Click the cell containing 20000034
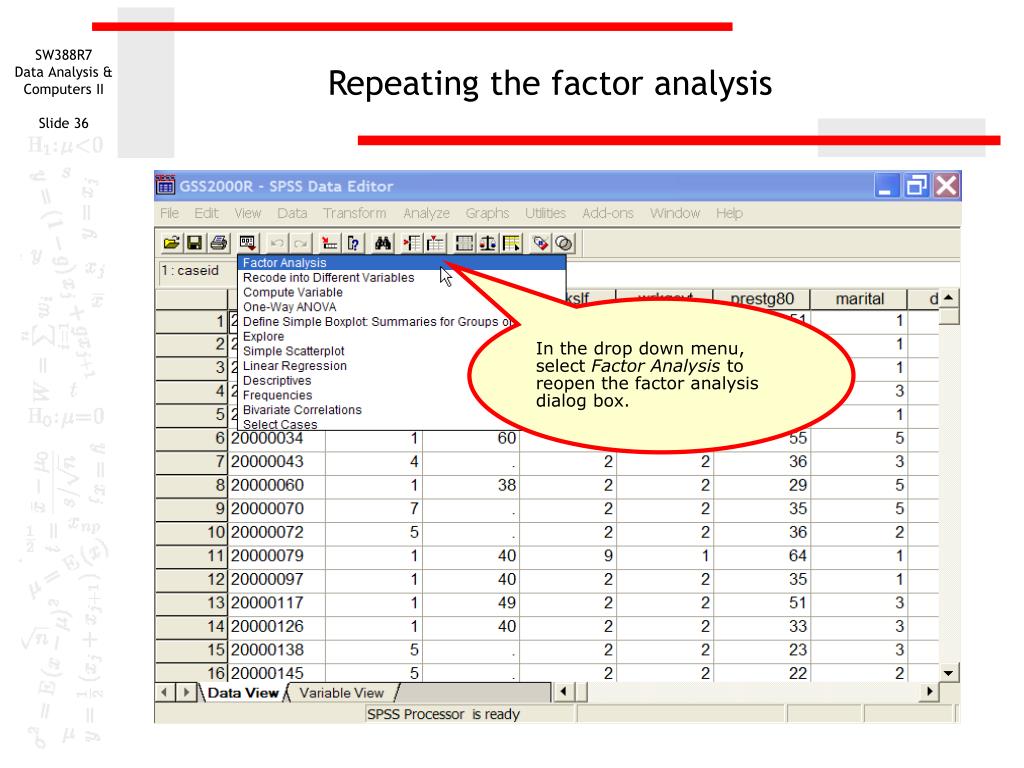The width and height of the screenshot is (1024, 768). [x=276, y=438]
